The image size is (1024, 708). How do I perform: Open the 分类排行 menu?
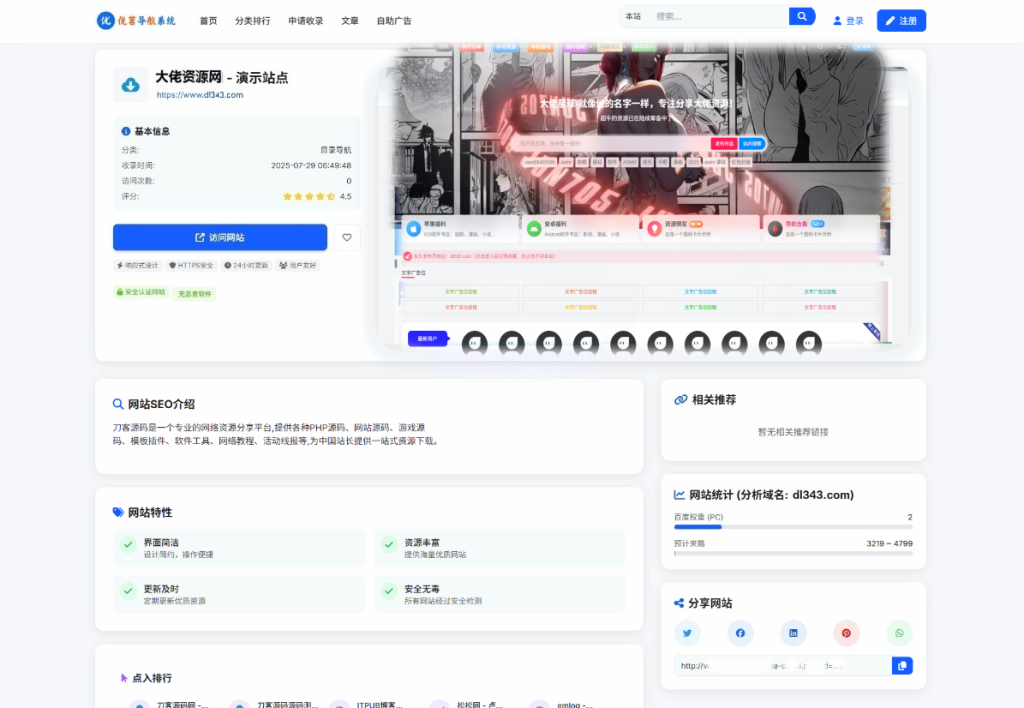[x=255, y=20]
